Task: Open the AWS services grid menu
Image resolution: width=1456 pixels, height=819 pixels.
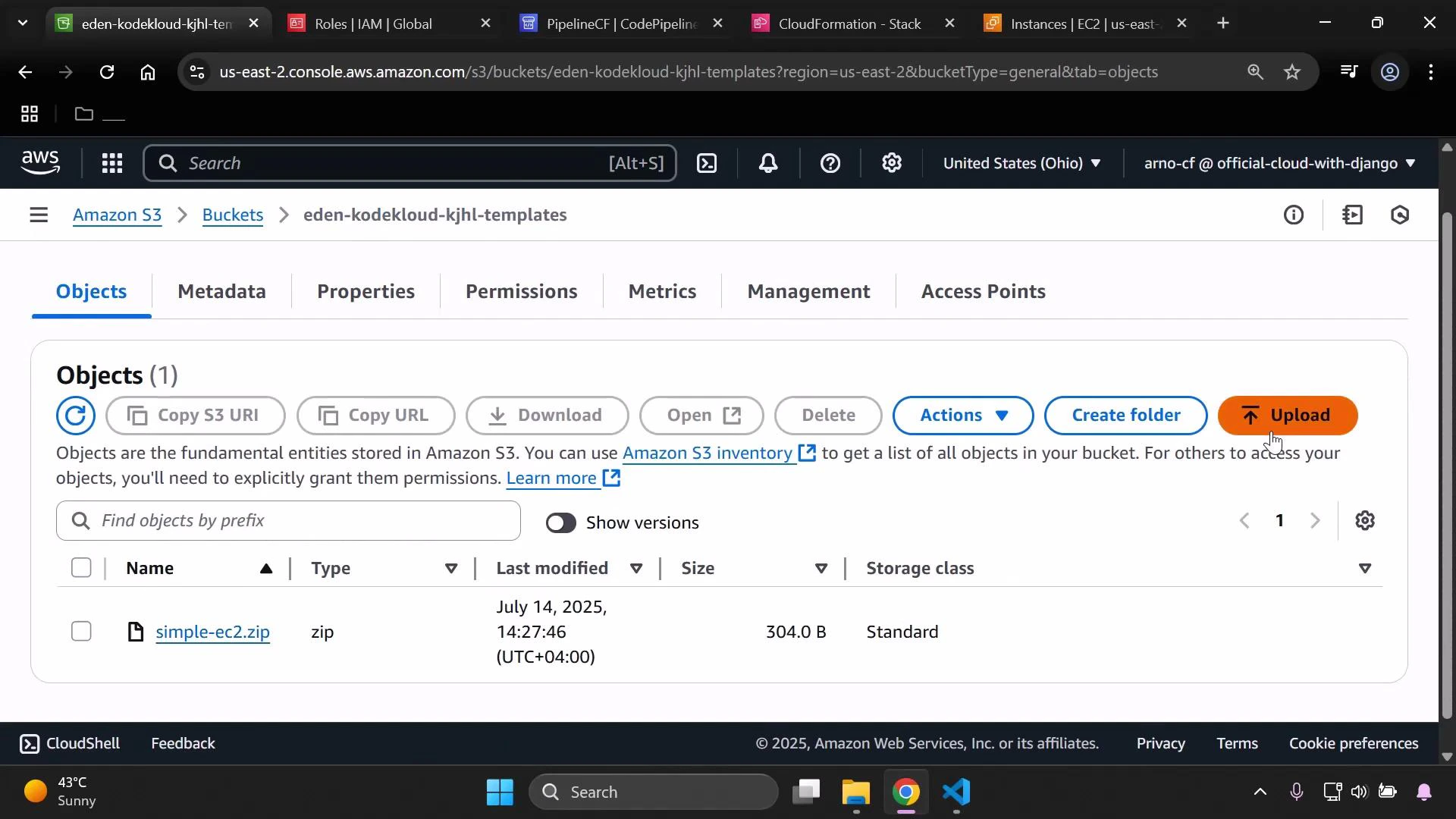Action: click(111, 163)
